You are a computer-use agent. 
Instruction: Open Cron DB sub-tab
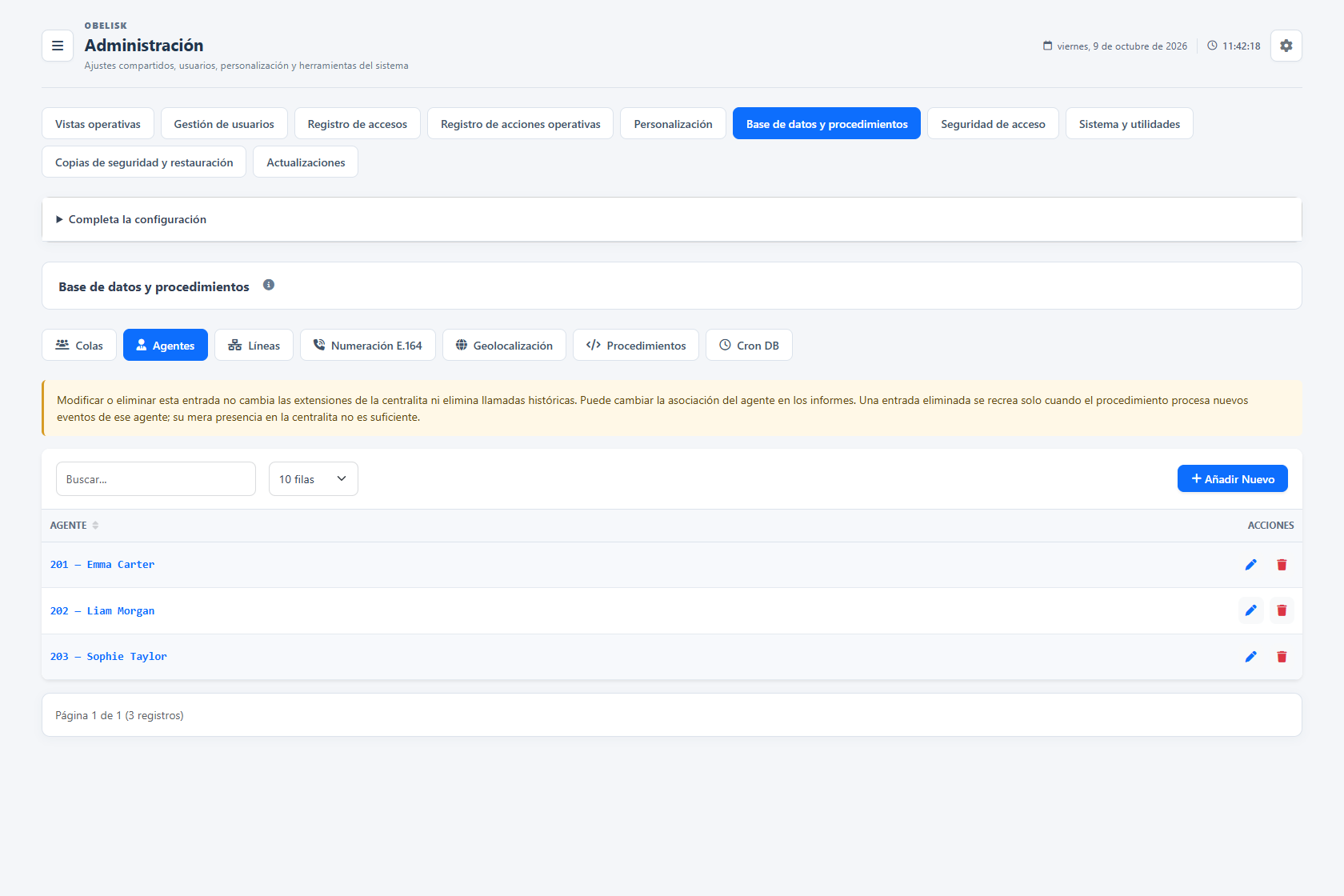(x=749, y=345)
